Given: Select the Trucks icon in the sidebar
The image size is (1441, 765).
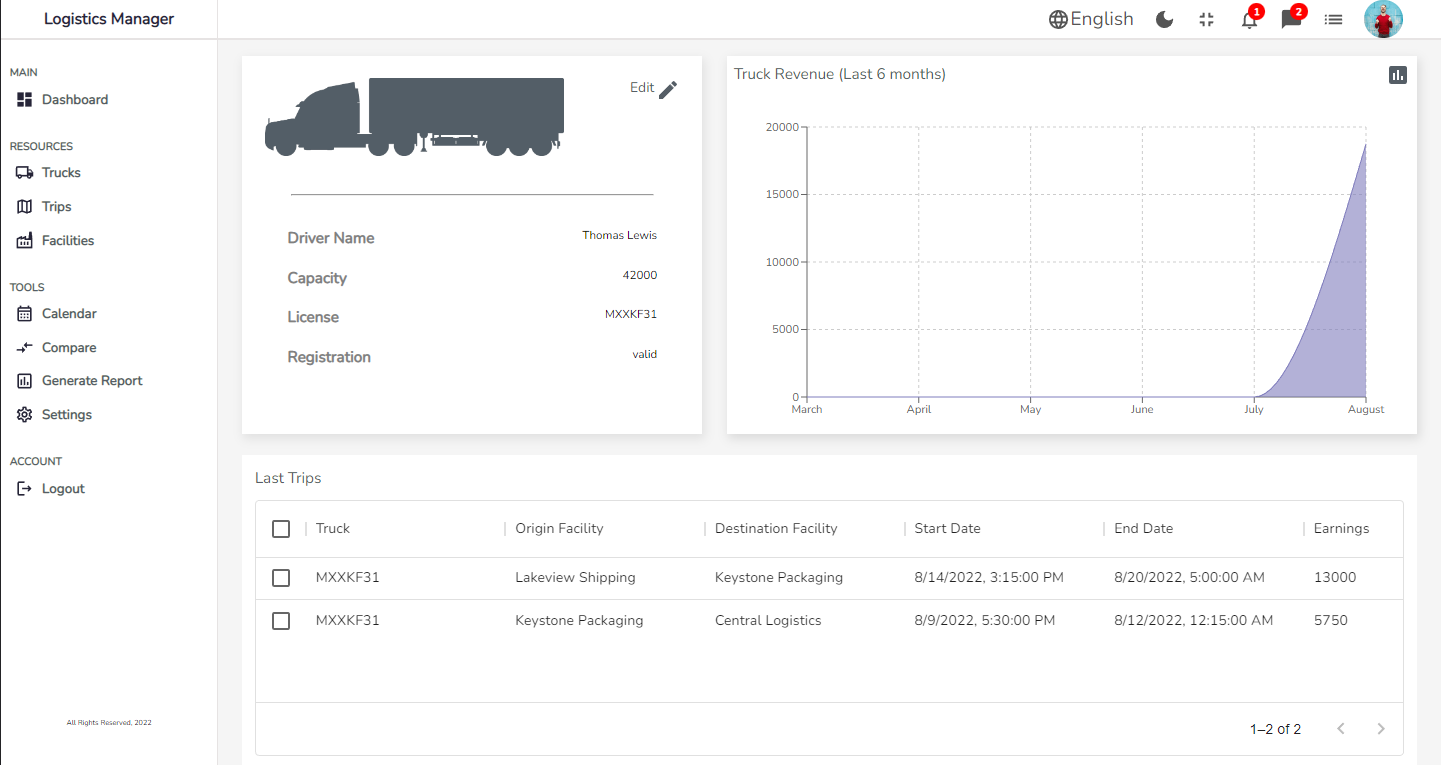Looking at the screenshot, I should pyautogui.click(x=24, y=172).
